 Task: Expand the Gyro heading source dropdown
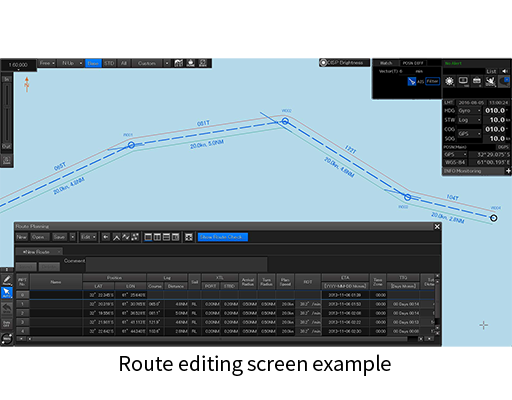(x=469, y=111)
